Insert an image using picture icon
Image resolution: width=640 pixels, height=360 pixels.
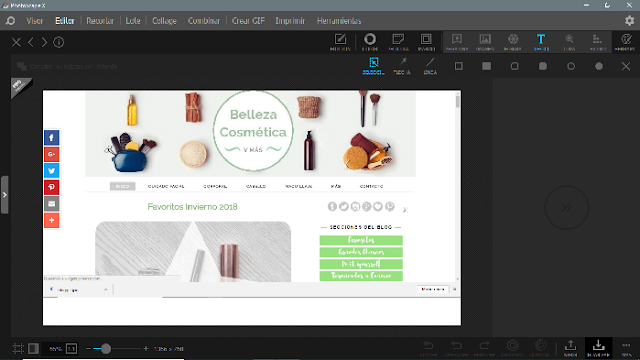click(485, 42)
